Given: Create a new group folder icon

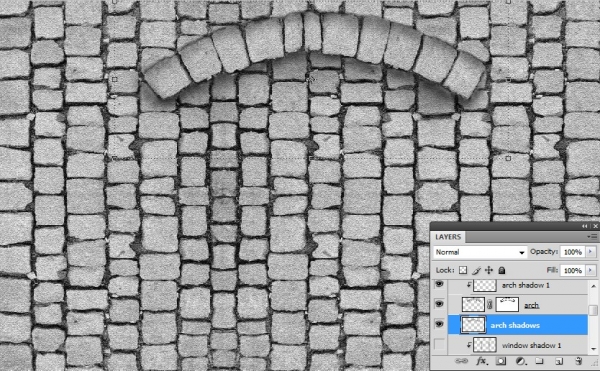Looking at the screenshot, I should pyautogui.click(x=539, y=361).
